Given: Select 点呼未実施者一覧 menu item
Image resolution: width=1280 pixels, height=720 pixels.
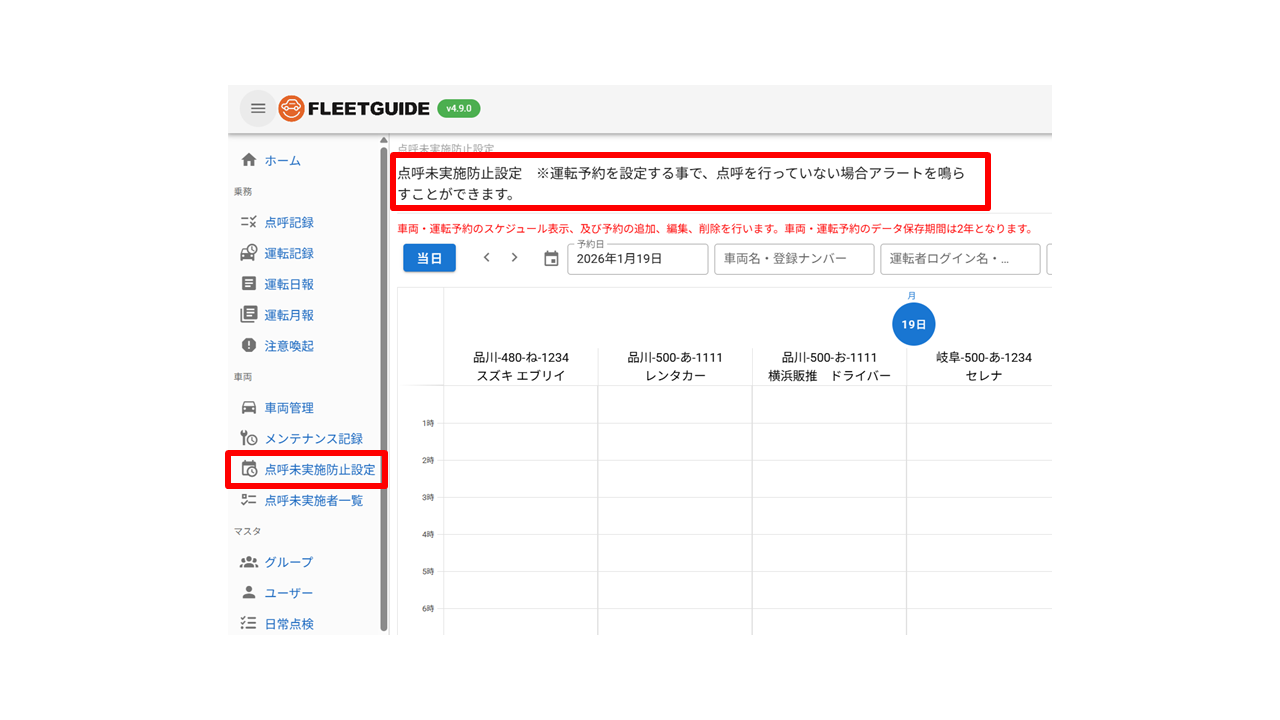Looking at the screenshot, I should click(313, 500).
